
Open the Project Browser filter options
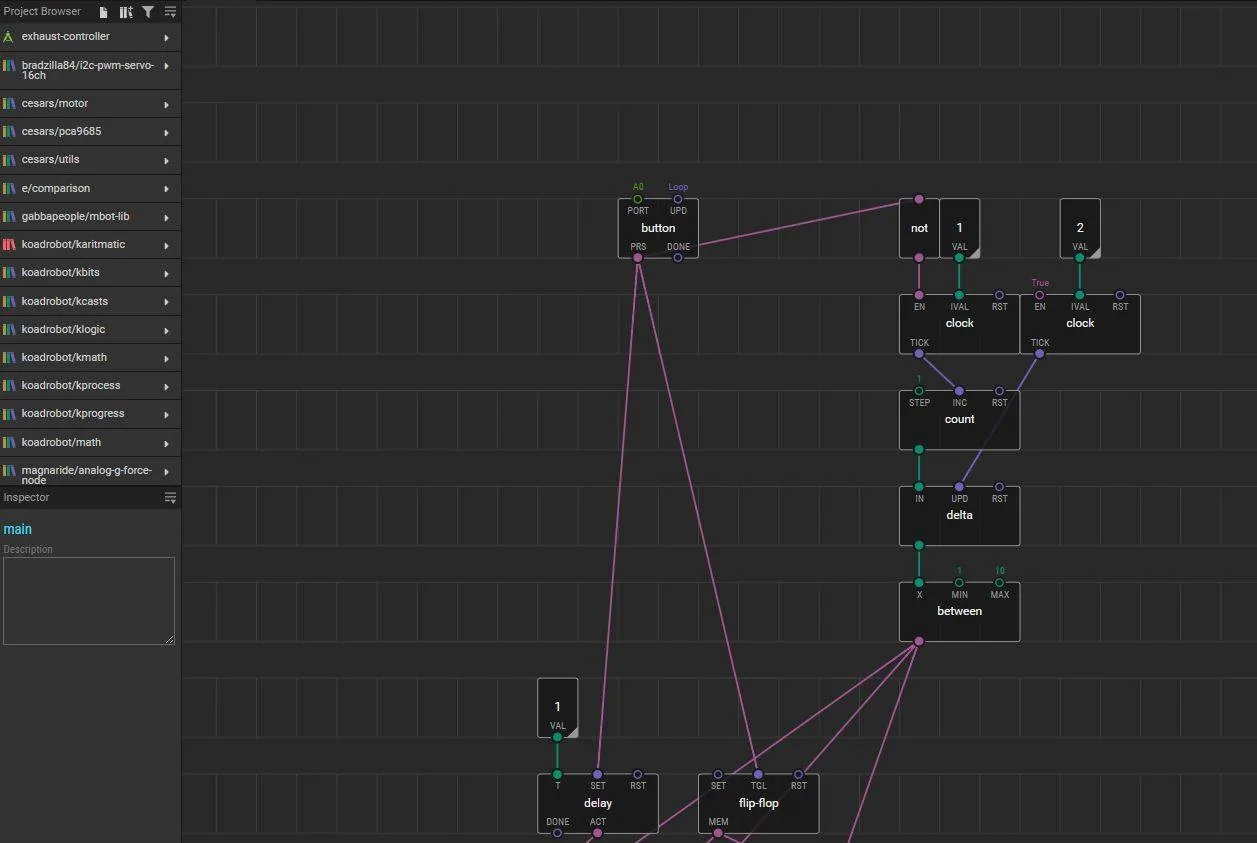click(148, 12)
